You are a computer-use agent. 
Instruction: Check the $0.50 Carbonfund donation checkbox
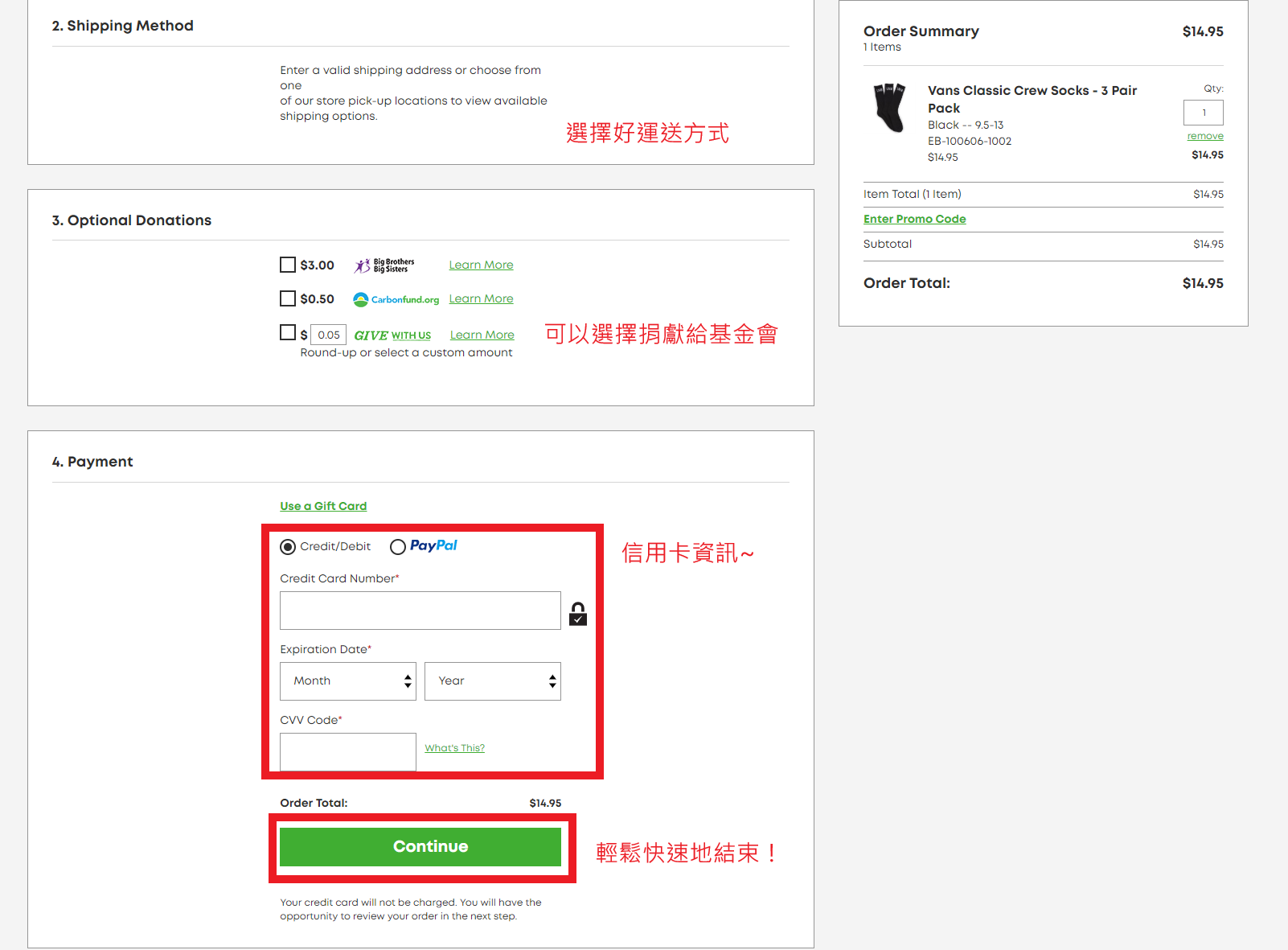pyautogui.click(x=288, y=298)
